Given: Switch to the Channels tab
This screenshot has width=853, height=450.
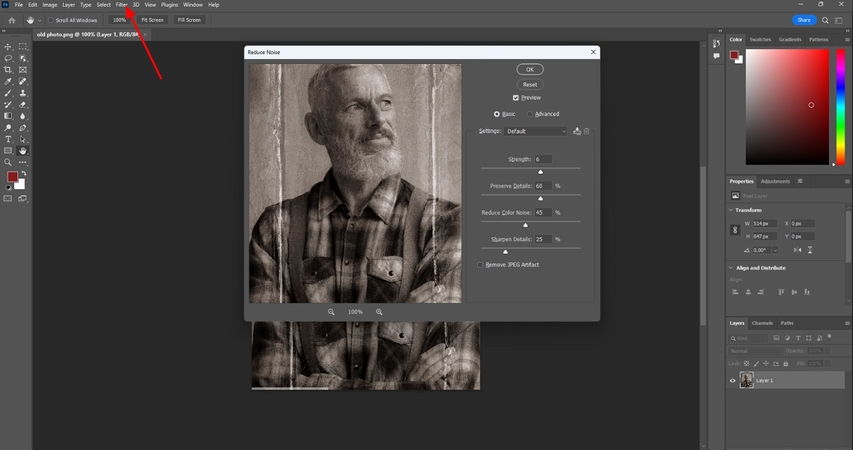Looking at the screenshot, I should 762,323.
